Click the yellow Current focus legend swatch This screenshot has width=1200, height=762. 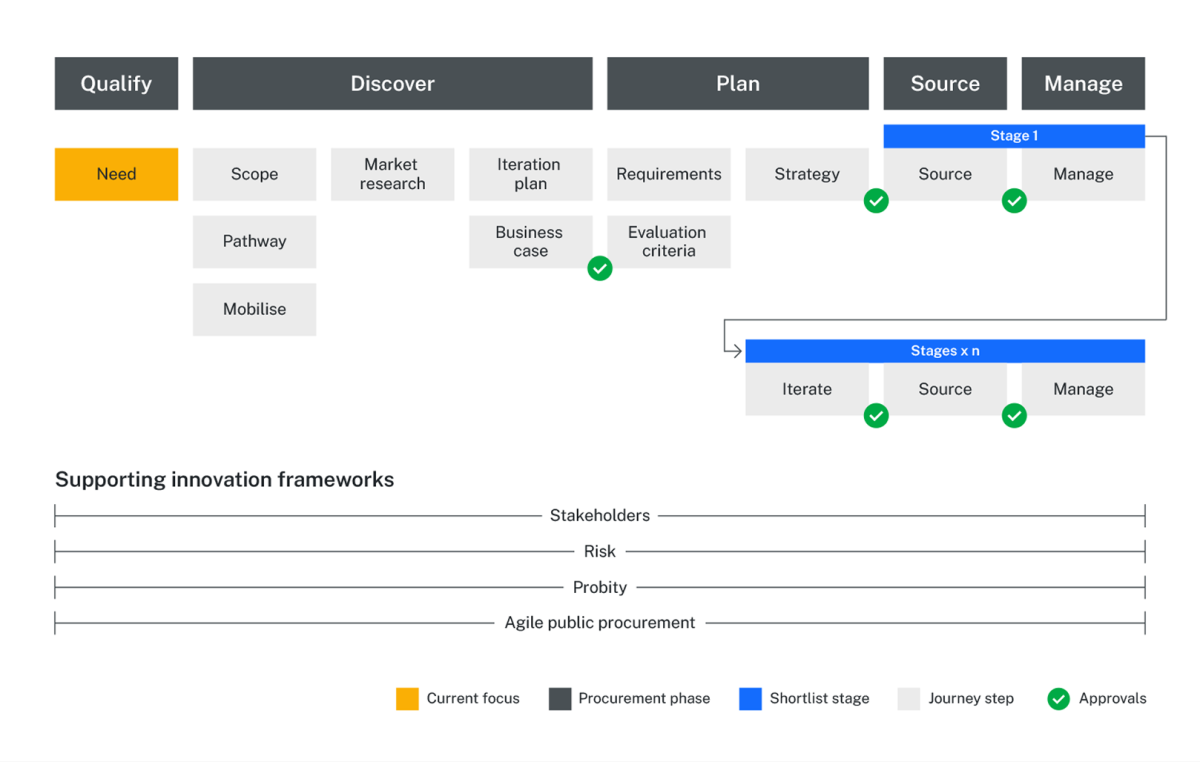point(407,698)
